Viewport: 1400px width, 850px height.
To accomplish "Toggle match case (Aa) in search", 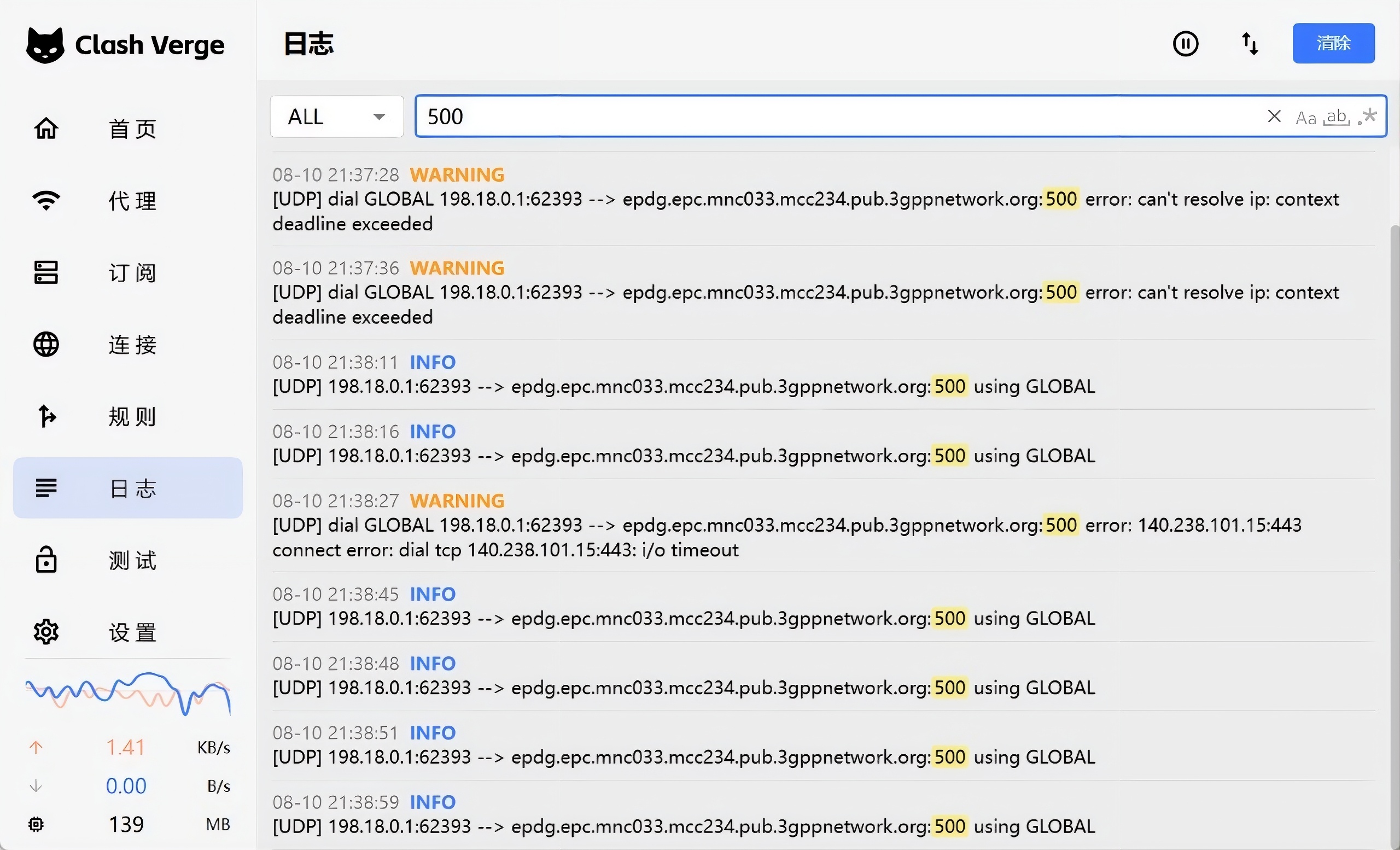I will 1306,118.
